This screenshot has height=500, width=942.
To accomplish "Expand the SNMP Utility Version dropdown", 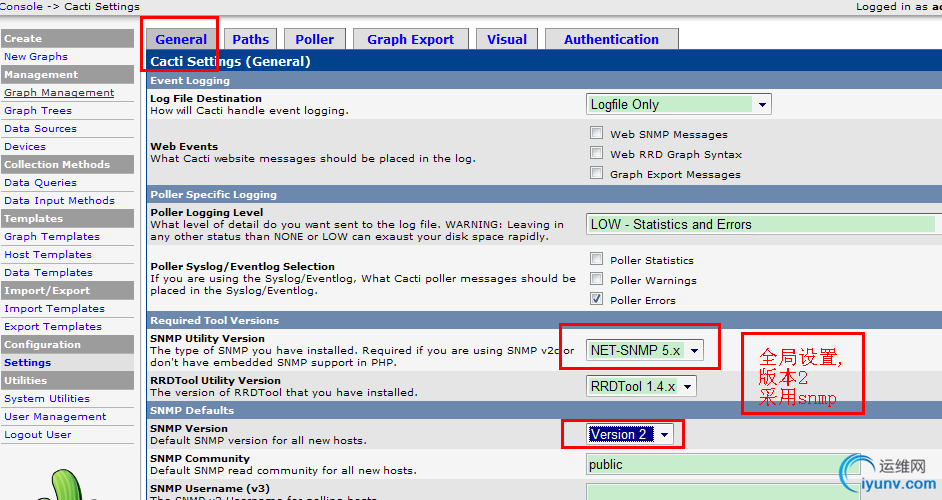I will [644, 350].
